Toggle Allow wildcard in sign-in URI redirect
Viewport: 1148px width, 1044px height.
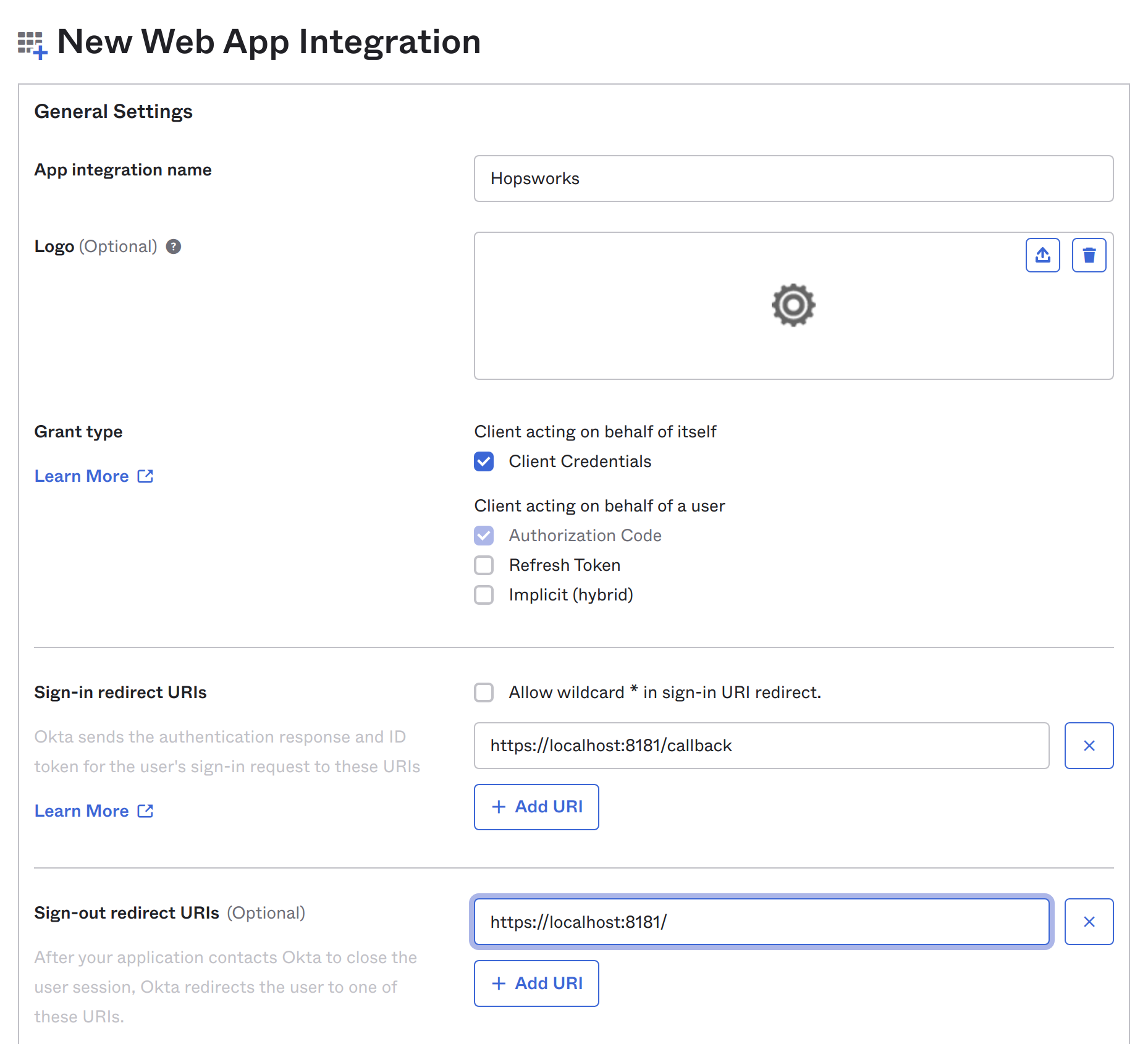[484, 692]
